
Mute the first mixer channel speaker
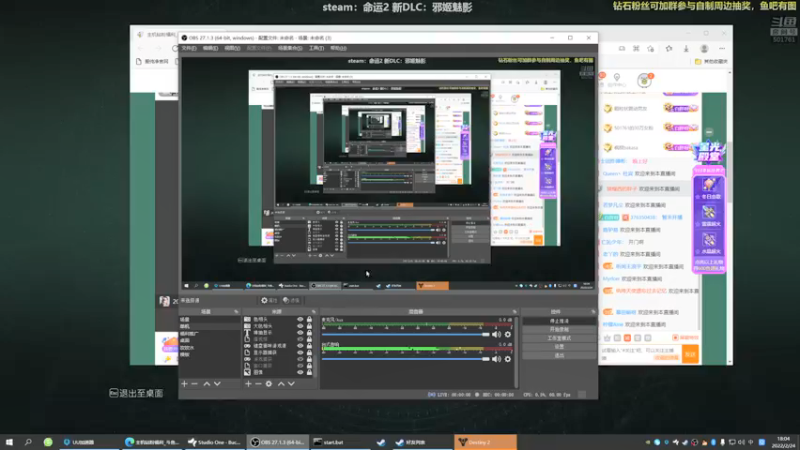pyautogui.click(x=496, y=335)
